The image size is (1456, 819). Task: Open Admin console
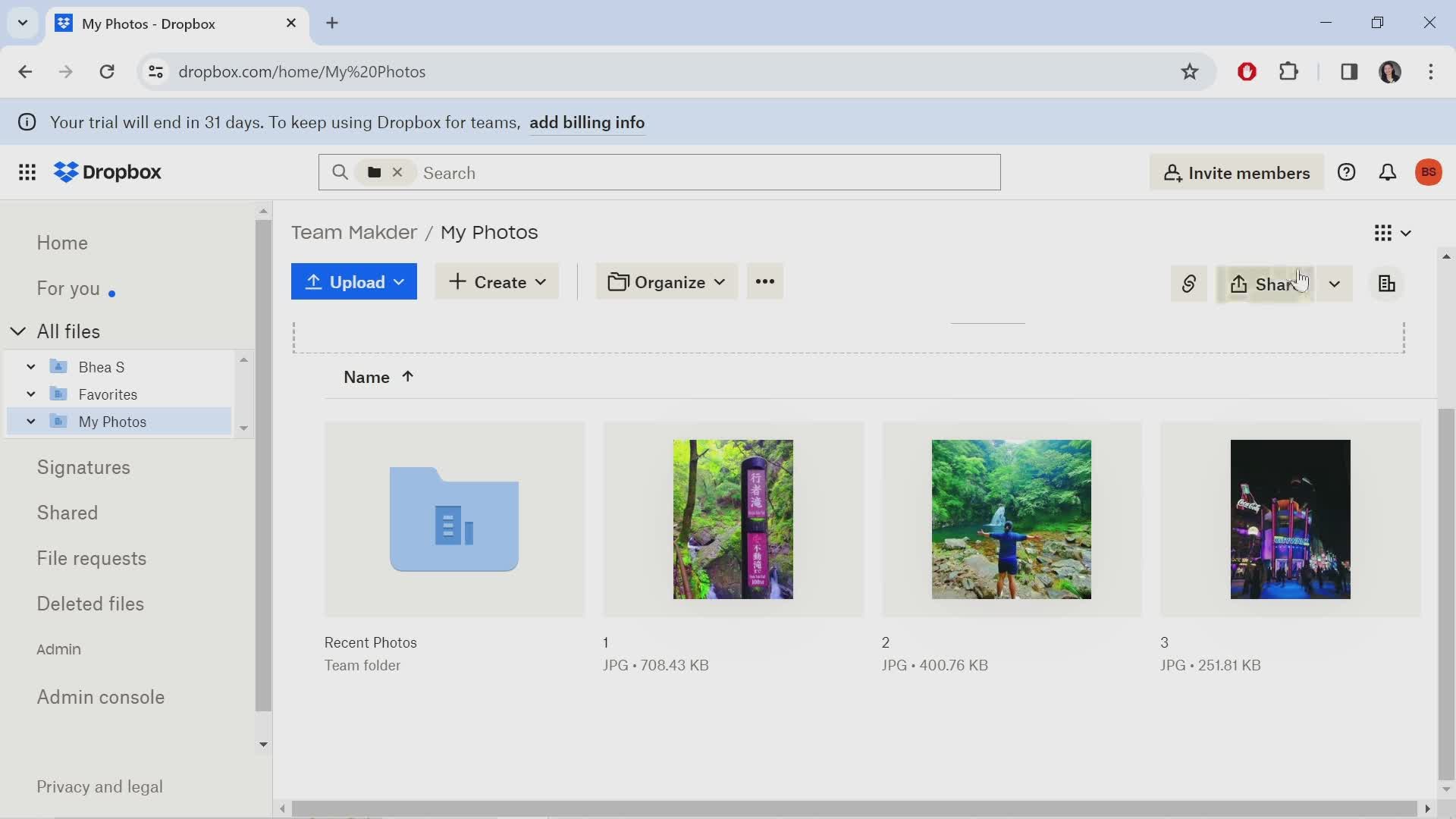[x=101, y=698]
